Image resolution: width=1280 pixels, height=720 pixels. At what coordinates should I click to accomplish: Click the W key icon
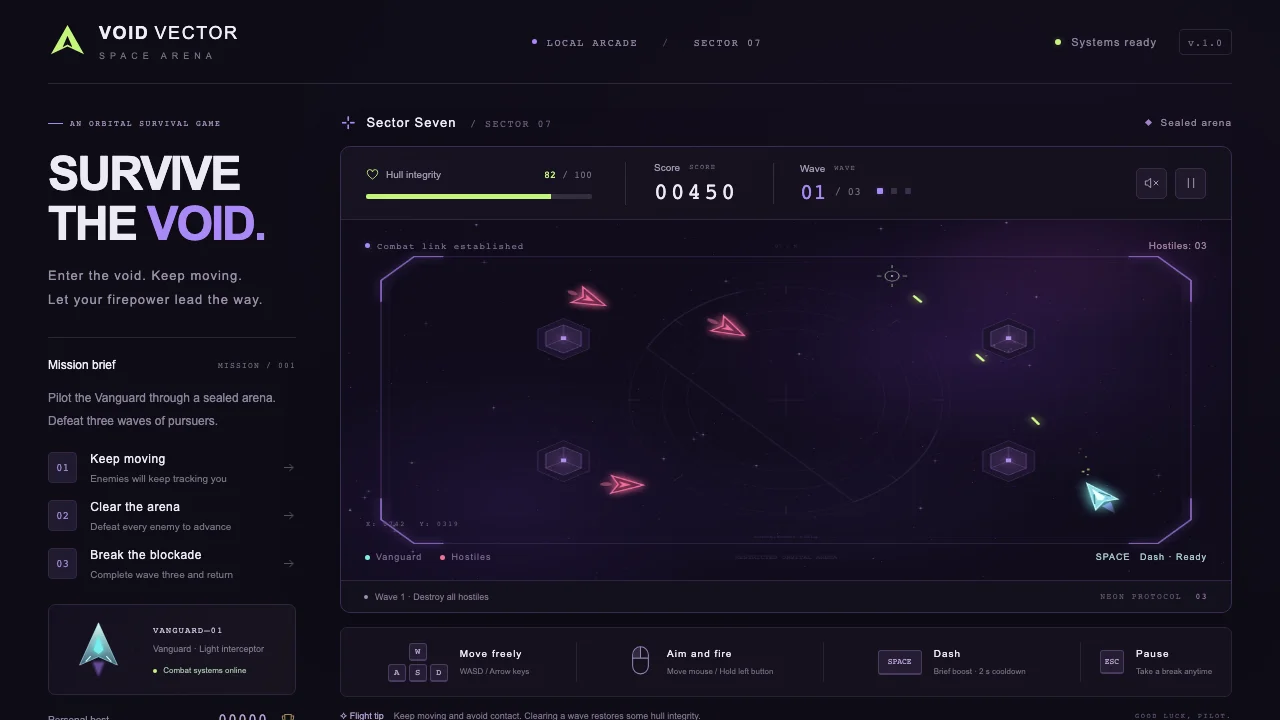click(x=418, y=652)
